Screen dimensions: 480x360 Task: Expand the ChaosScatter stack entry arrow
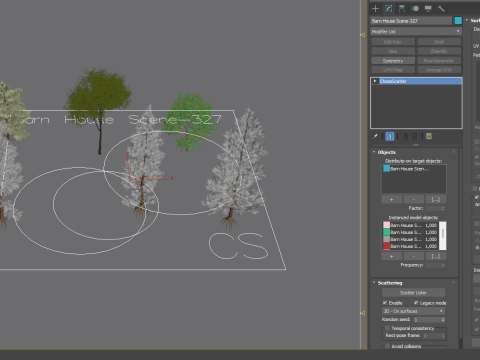[x=375, y=81]
